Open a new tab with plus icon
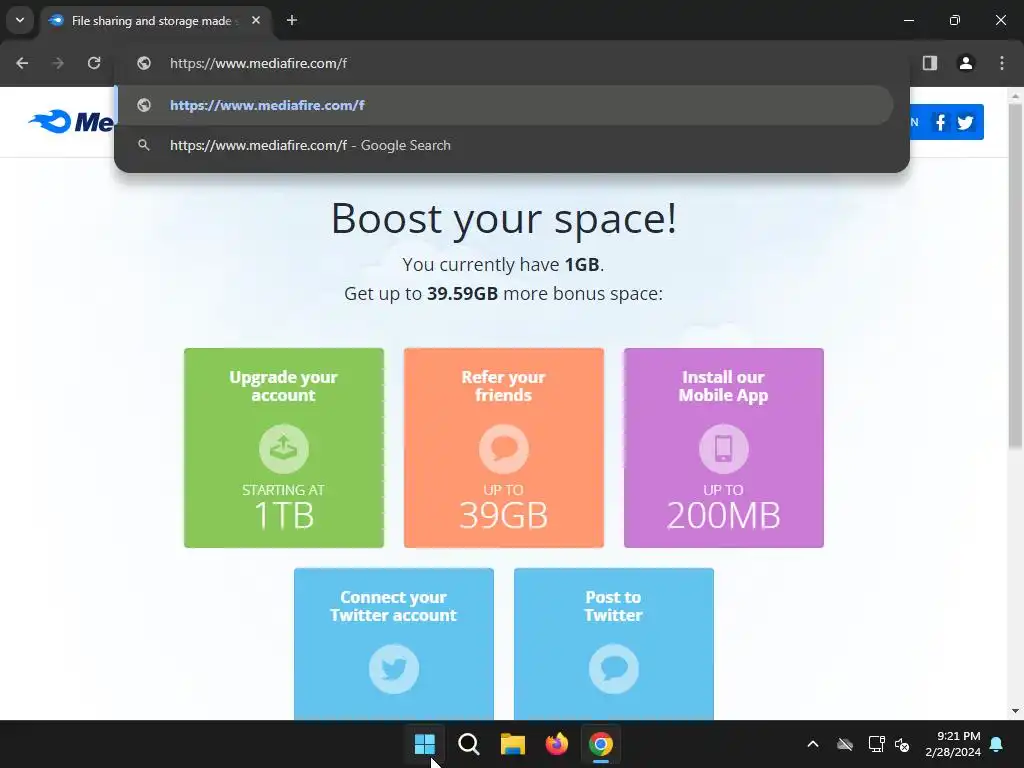Screen dimensions: 1024x768 [292, 20]
